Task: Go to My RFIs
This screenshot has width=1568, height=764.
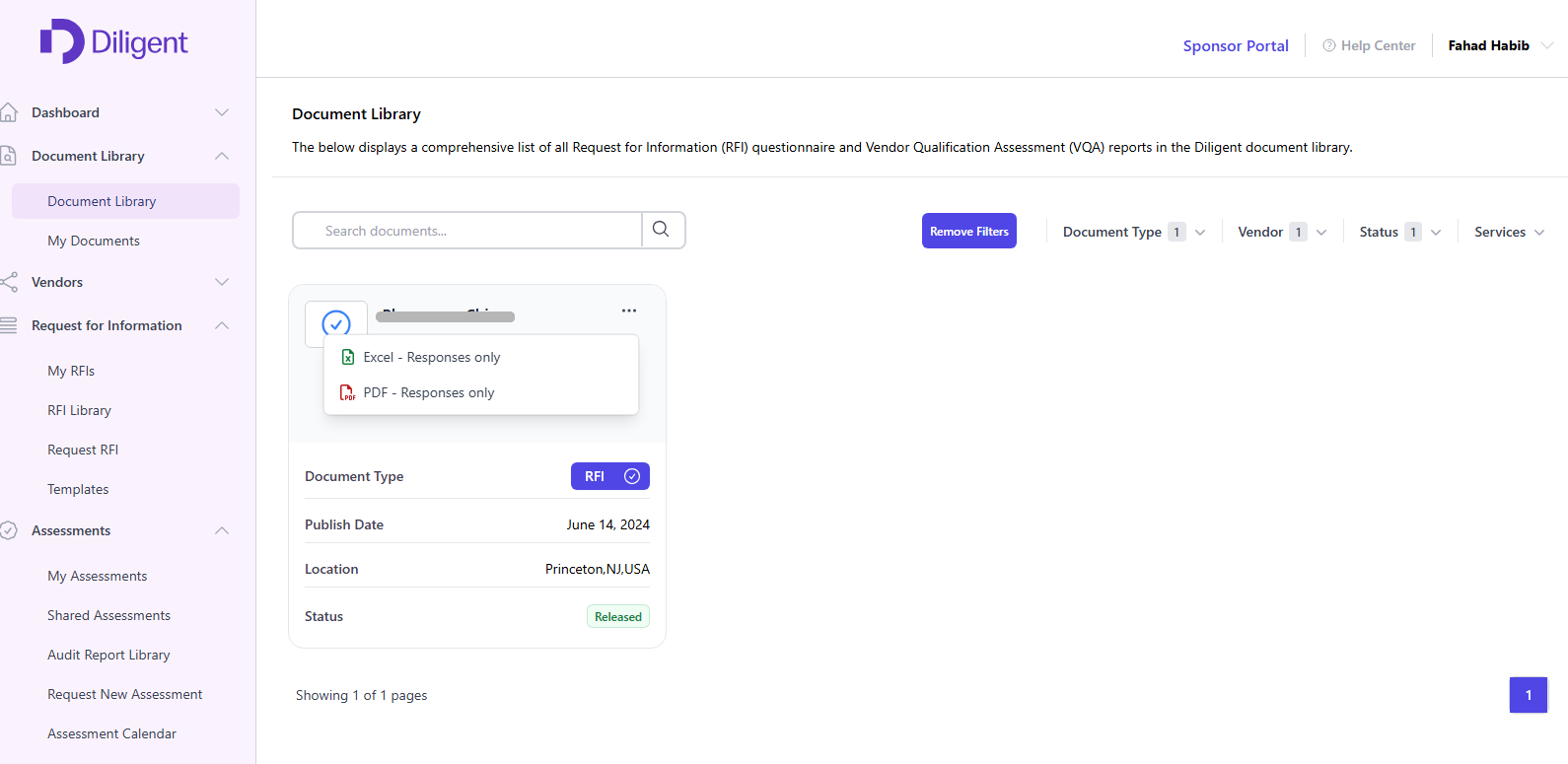Action: [x=71, y=371]
